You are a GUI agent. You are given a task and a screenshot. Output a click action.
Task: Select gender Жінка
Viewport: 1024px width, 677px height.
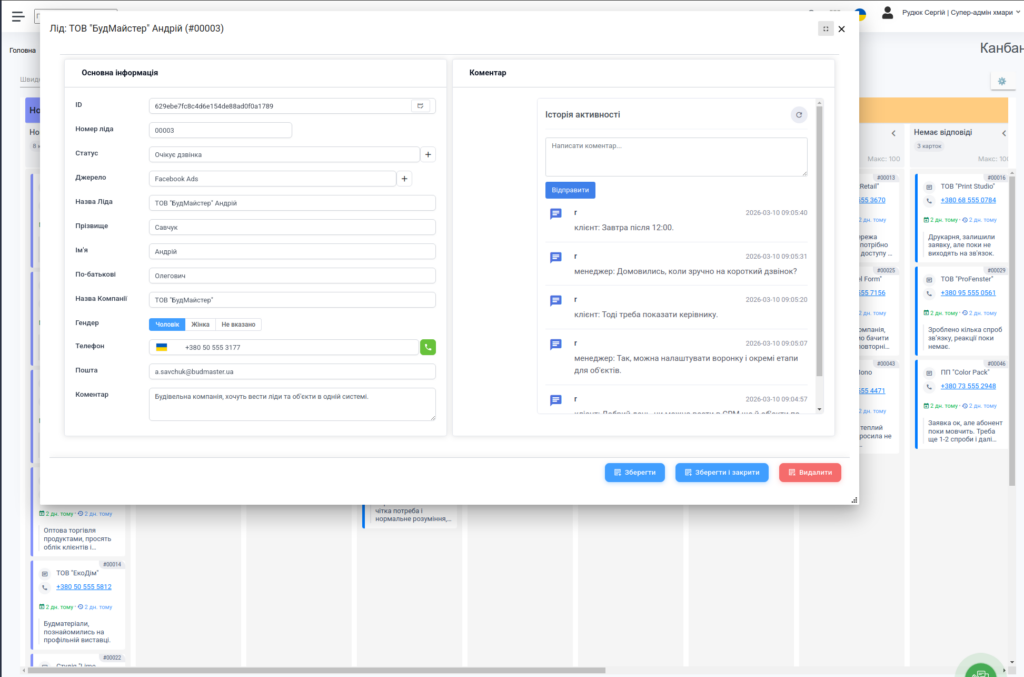click(x=200, y=324)
